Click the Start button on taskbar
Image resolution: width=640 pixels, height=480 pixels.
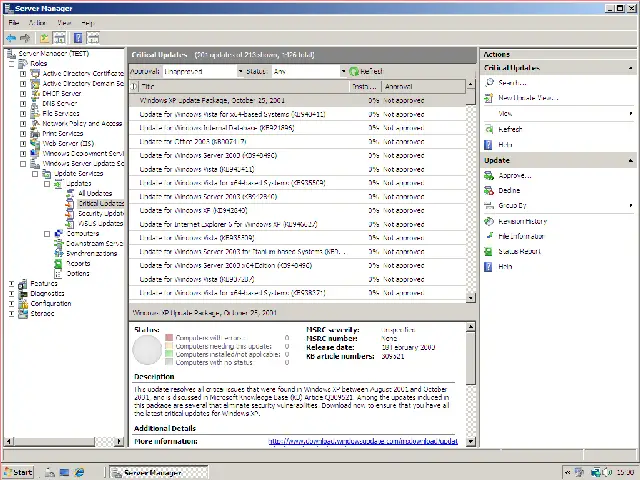click(x=18, y=472)
